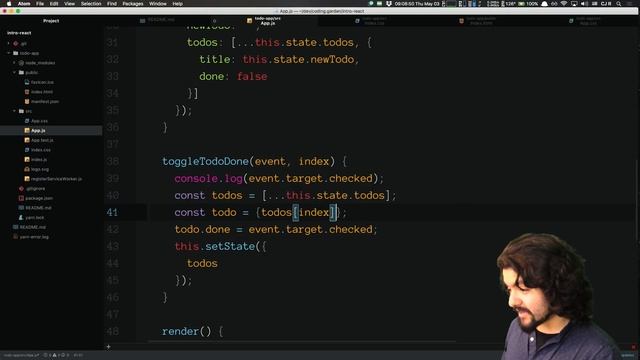Click on 'false' in line 33

[x=252, y=76]
